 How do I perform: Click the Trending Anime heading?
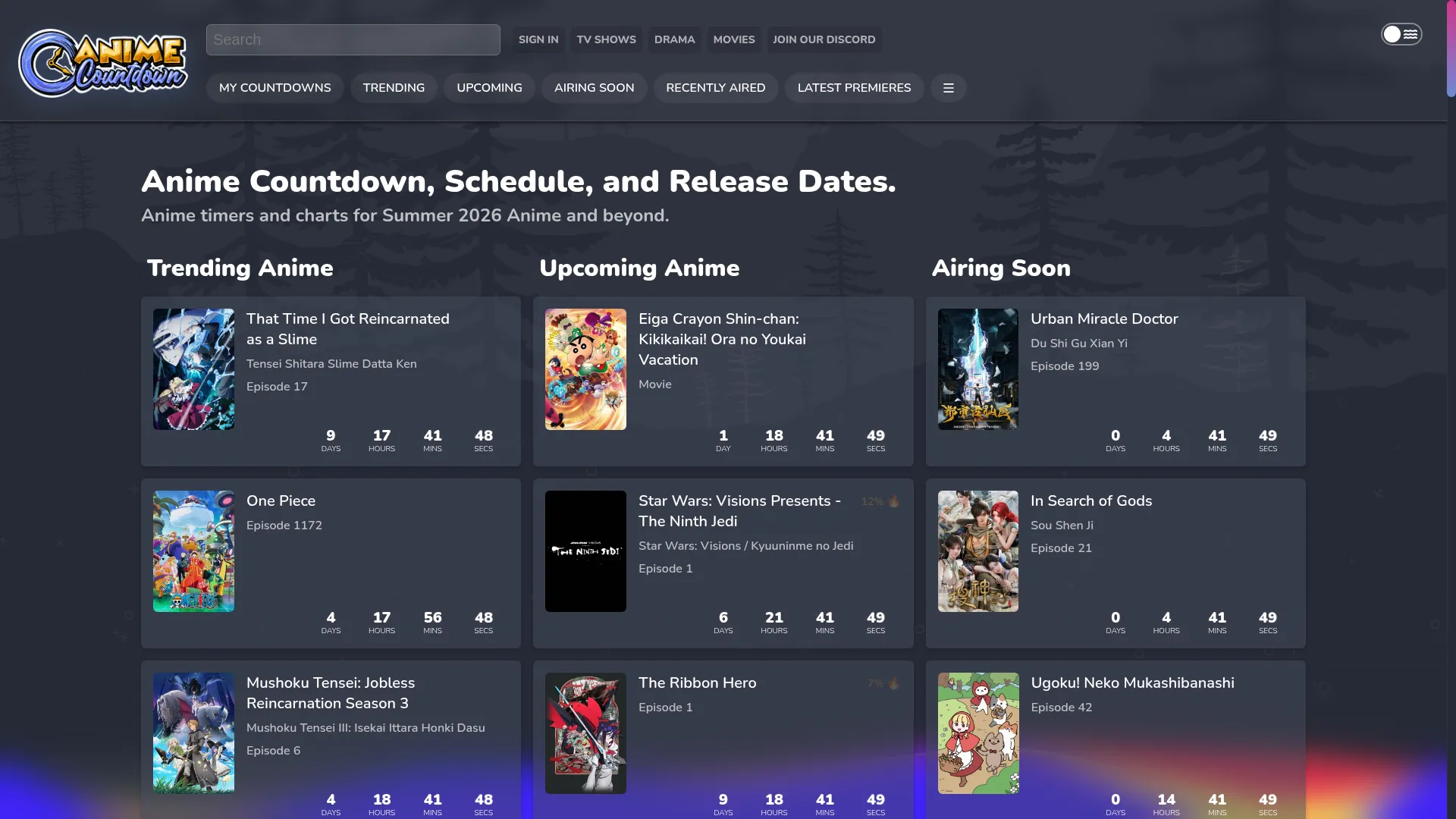point(240,268)
